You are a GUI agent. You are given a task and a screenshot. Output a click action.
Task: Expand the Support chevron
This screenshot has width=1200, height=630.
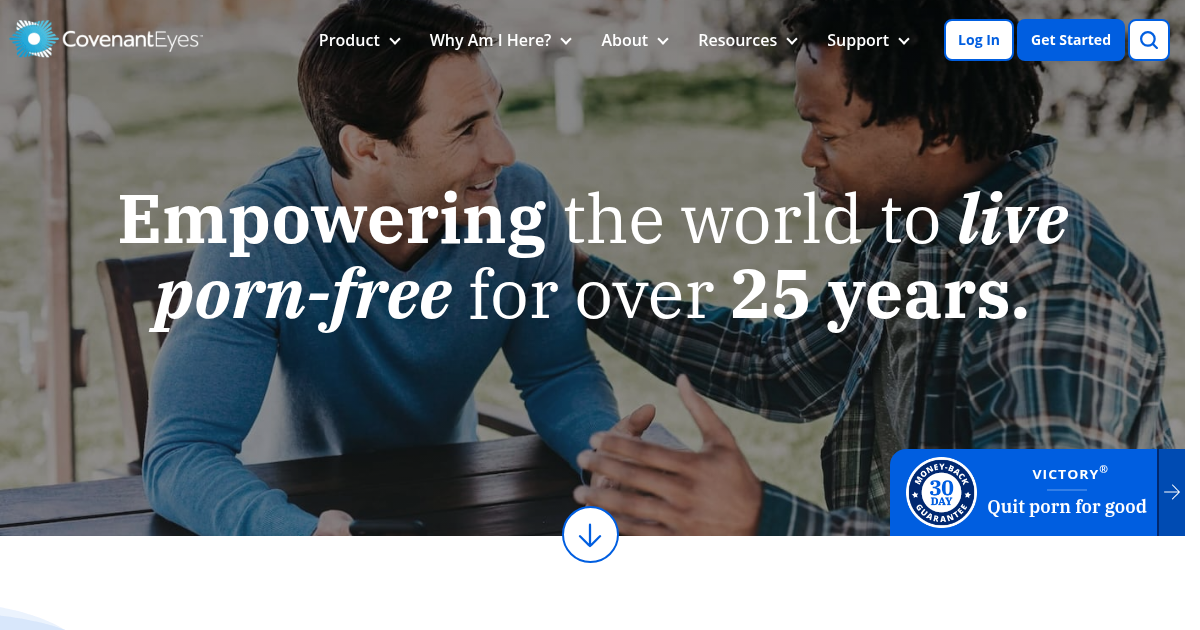[904, 41]
